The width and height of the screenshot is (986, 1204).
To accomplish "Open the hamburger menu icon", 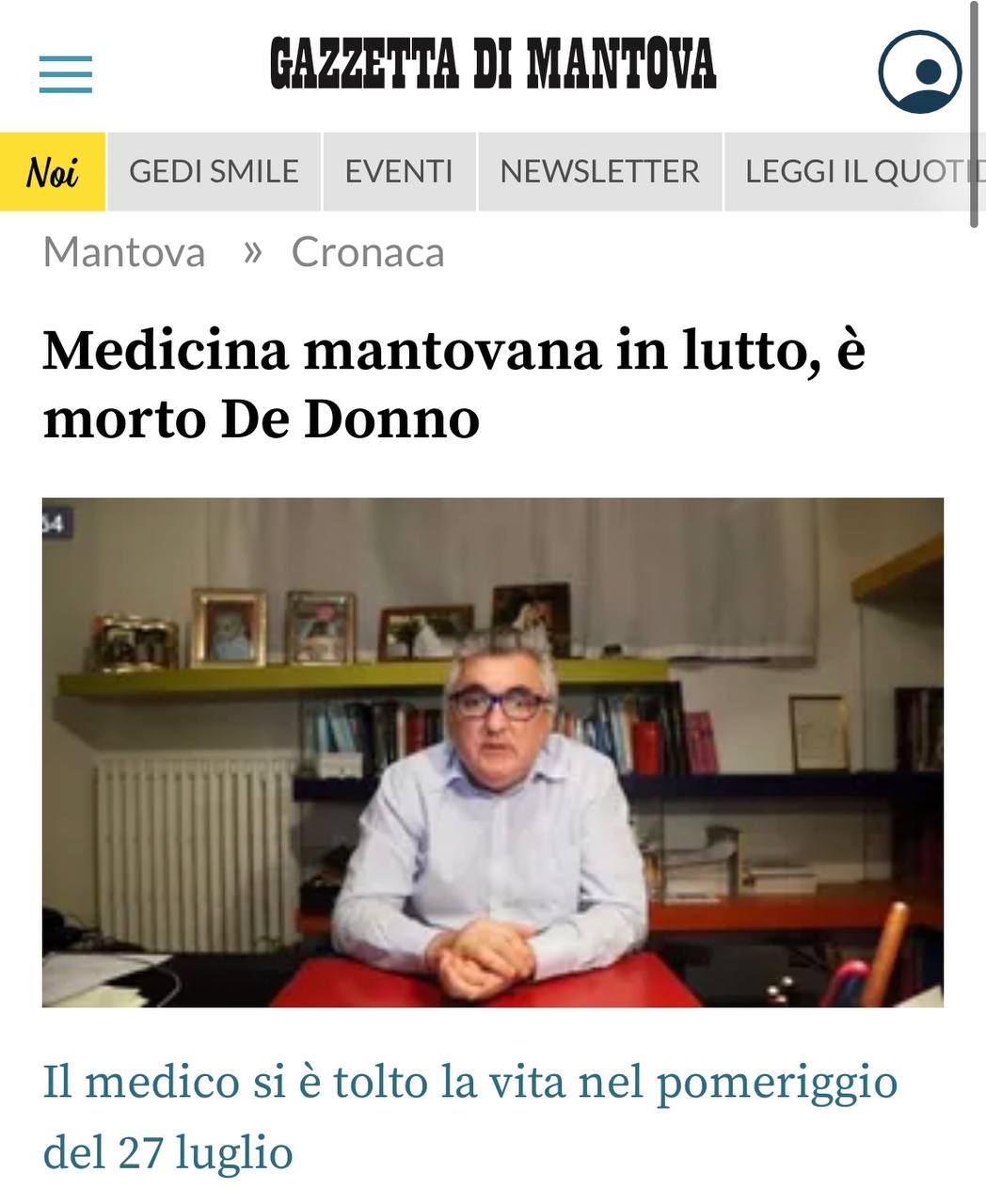I will 66,74.
